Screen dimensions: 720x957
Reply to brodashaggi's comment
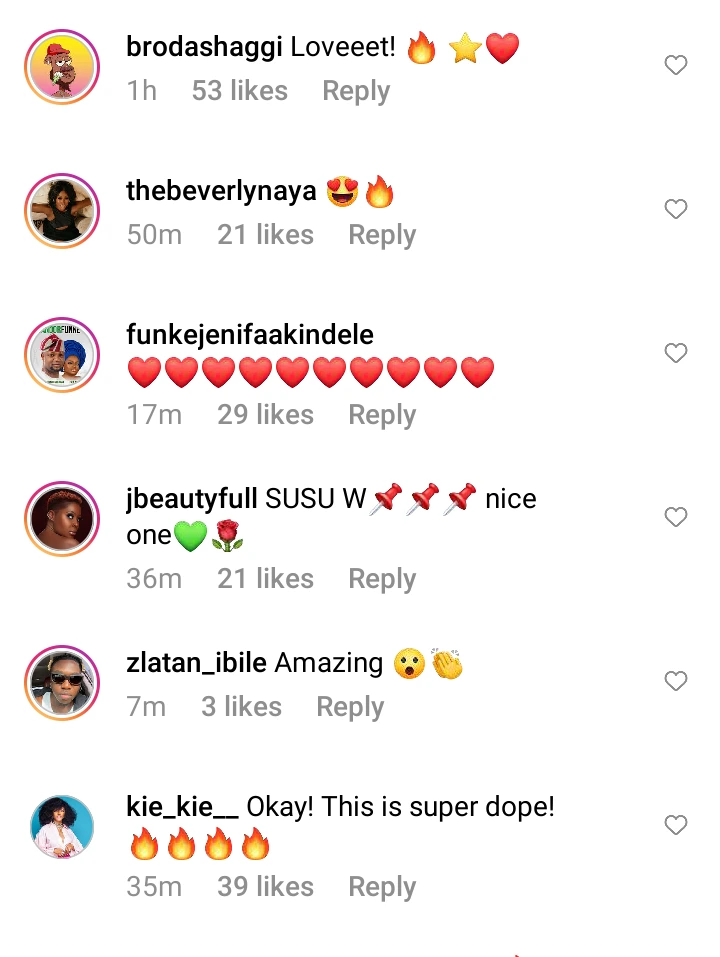coord(356,91)
